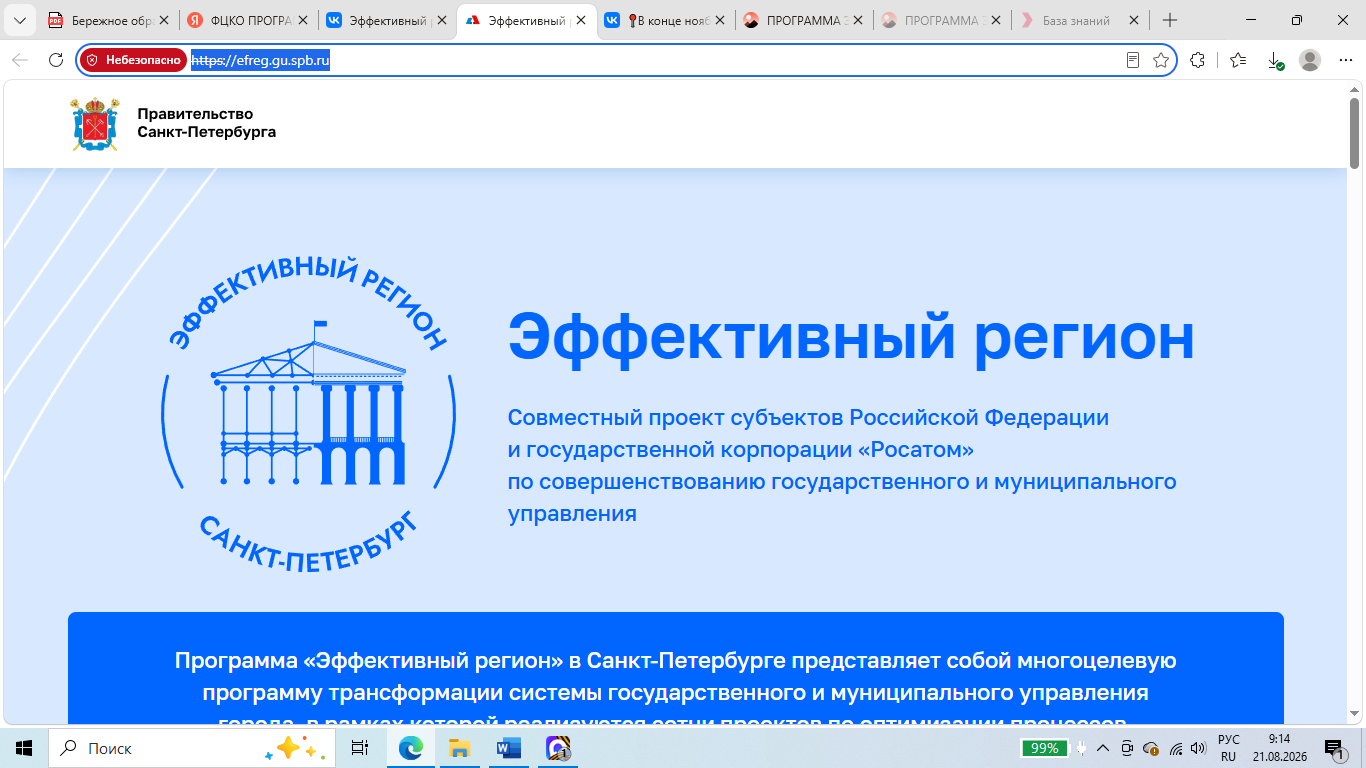Go back to the previous page
The image size is (1366, 768).
pyautogui.click(x=20, y=60)
